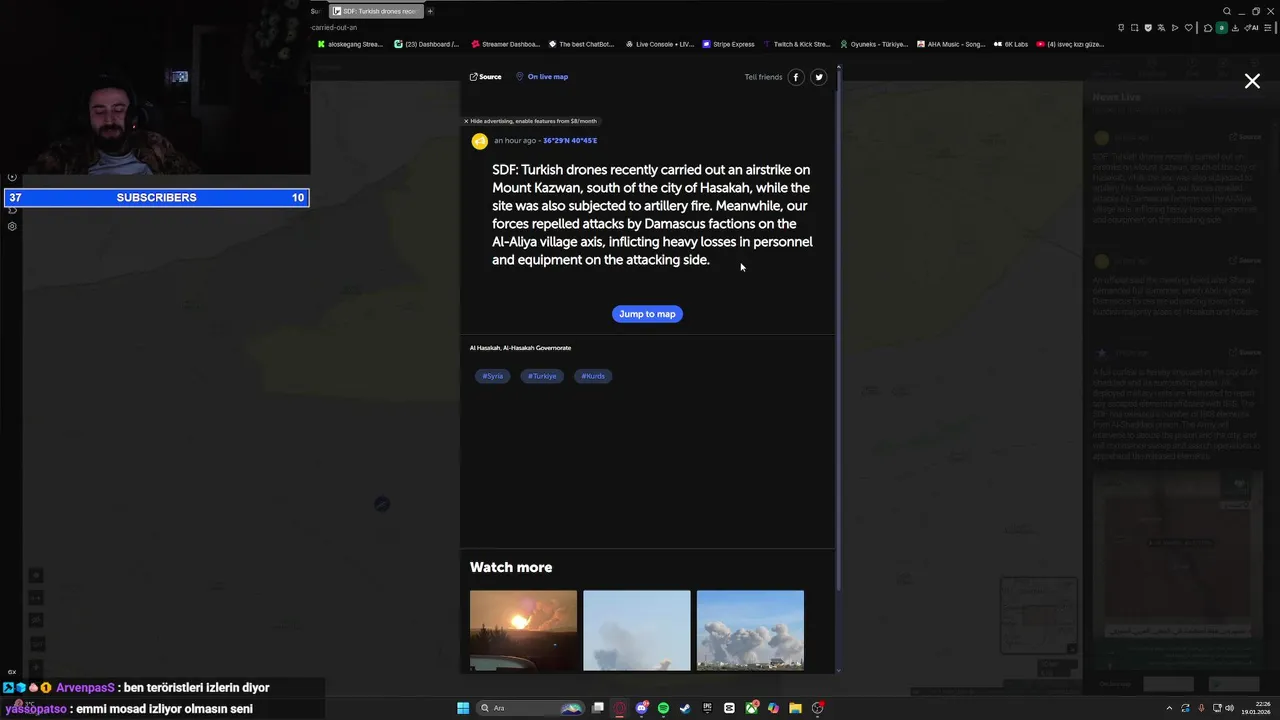This screenshot has width=1280, height=720.
Task: Open the (23) Dashboard bookmark
Action: pos(427,44)
